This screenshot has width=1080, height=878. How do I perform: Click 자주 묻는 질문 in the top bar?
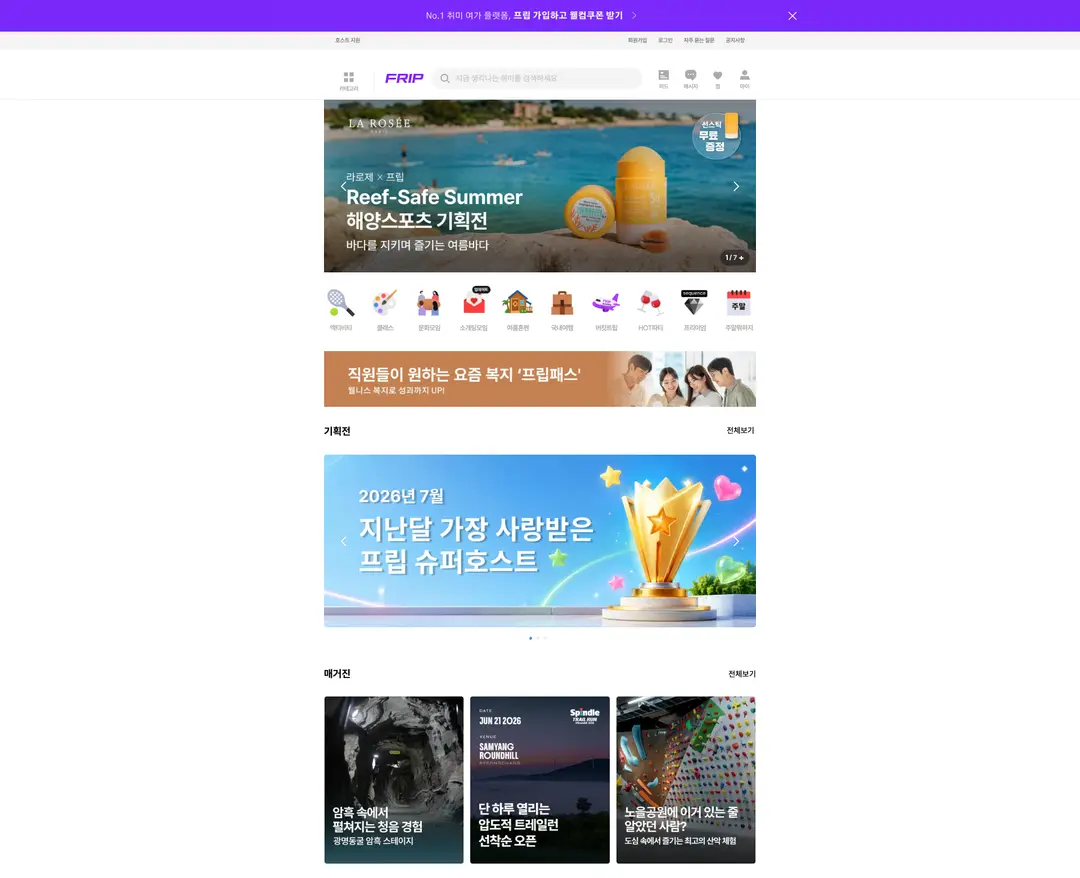pos(699,41)
